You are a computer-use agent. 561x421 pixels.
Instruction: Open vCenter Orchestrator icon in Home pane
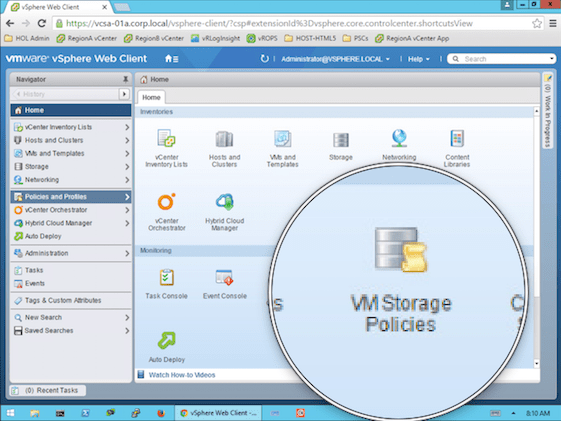(x=166, y=202)
